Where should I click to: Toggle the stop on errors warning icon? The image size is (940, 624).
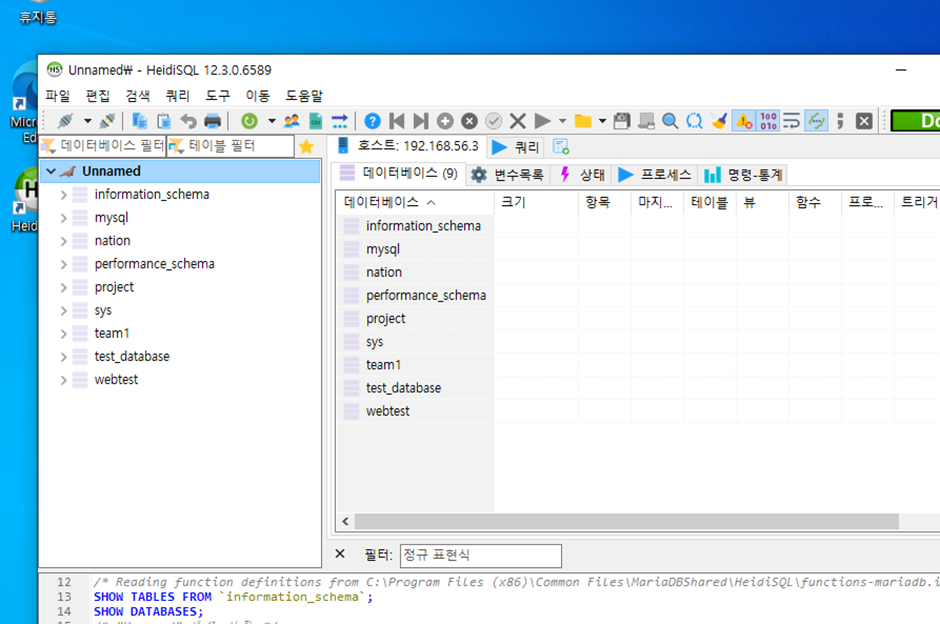point(743,121)
